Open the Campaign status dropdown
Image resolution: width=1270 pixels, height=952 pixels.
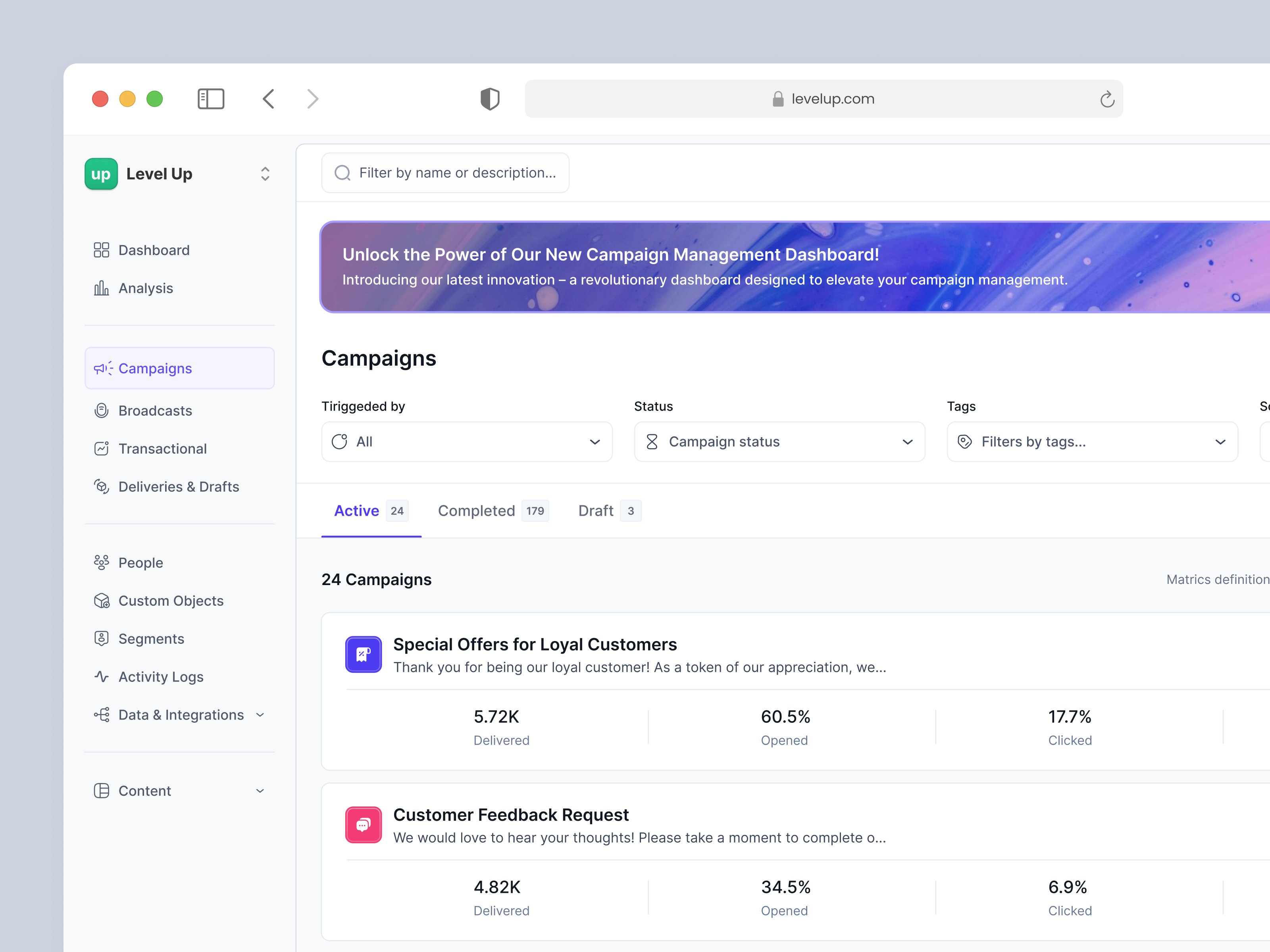coord(779,441)
